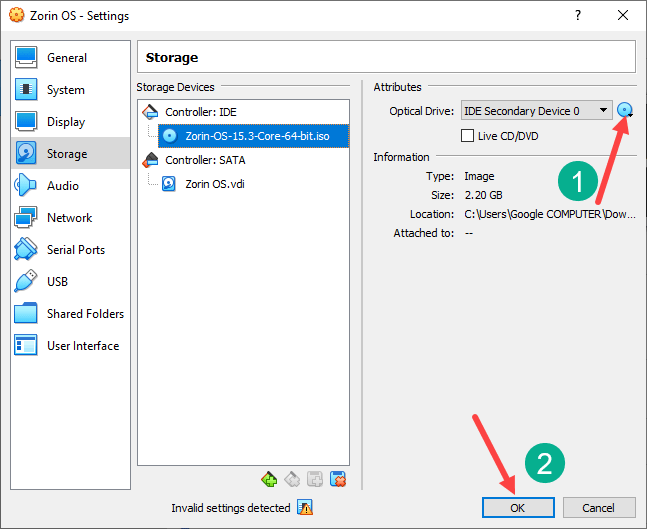Click the Audio speaker icon

[x=25, y=185]
